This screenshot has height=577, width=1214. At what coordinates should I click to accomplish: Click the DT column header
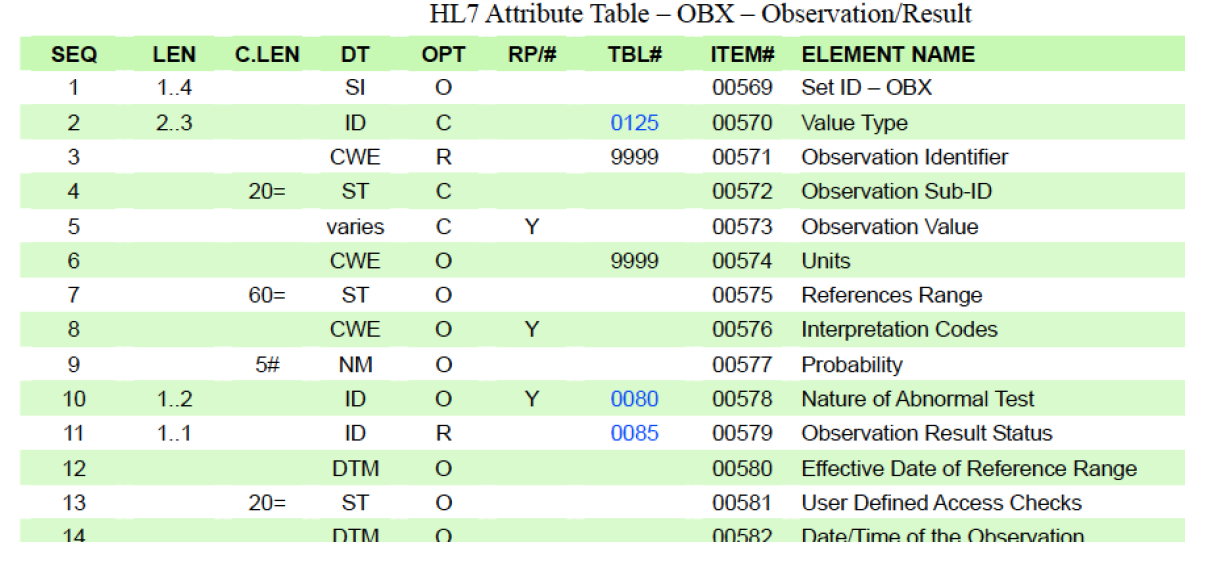pos(355,55)
